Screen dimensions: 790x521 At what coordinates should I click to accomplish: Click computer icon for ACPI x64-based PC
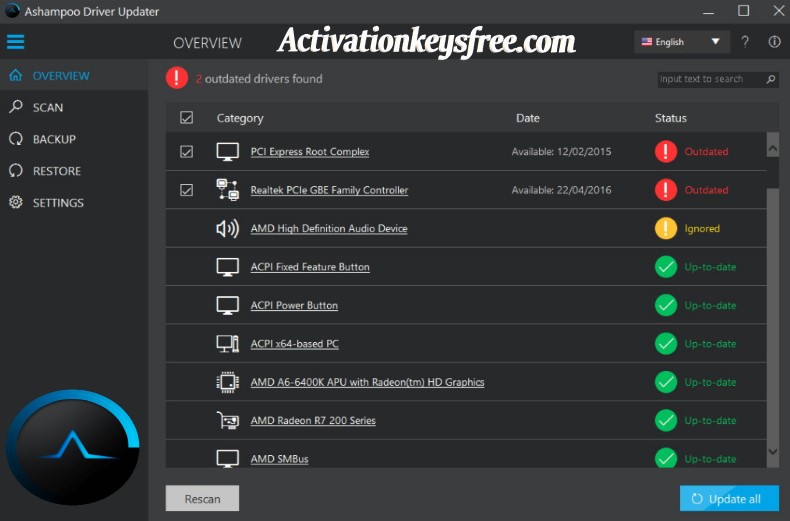point(228,344)
